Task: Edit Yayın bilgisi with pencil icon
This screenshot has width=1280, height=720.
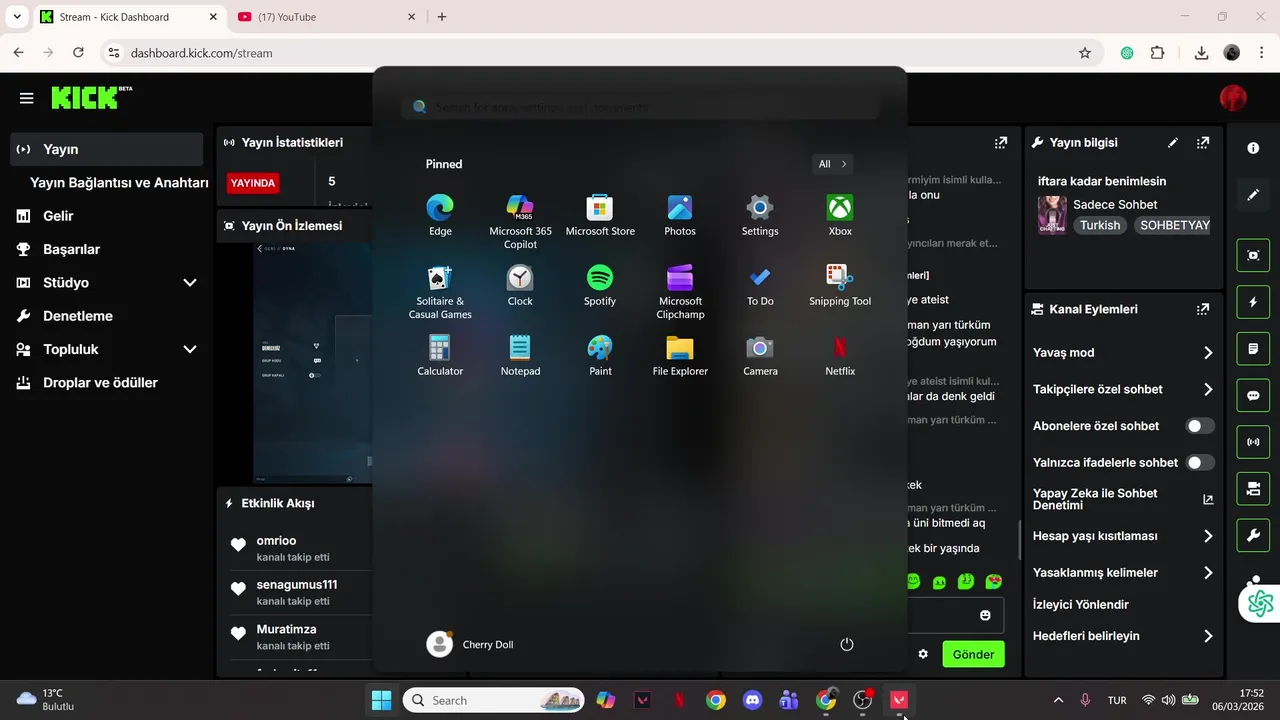Action: tap(1173, 143)
